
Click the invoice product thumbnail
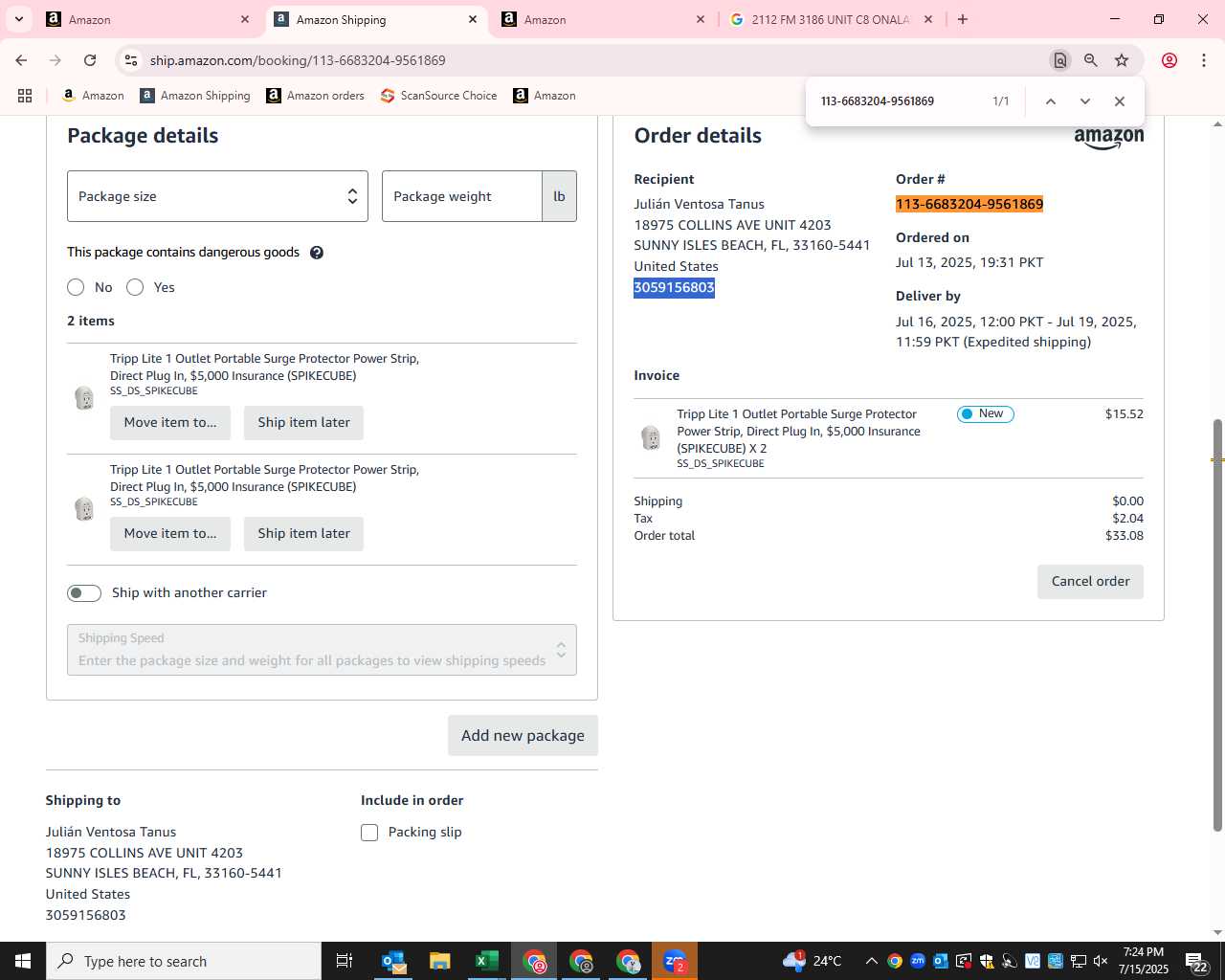point(651,438)
